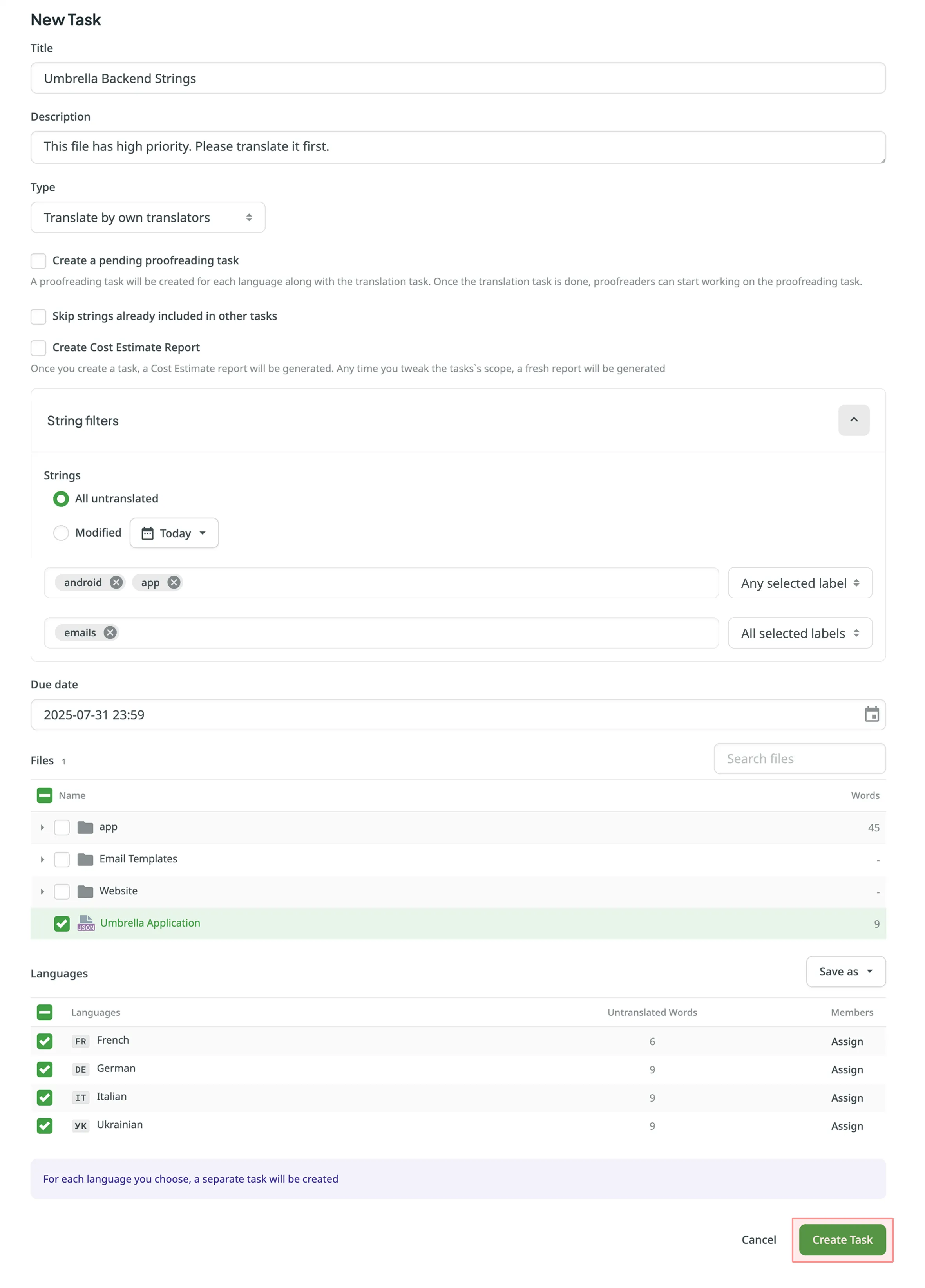Select the Modified strings radio button

tap(61, 533)
